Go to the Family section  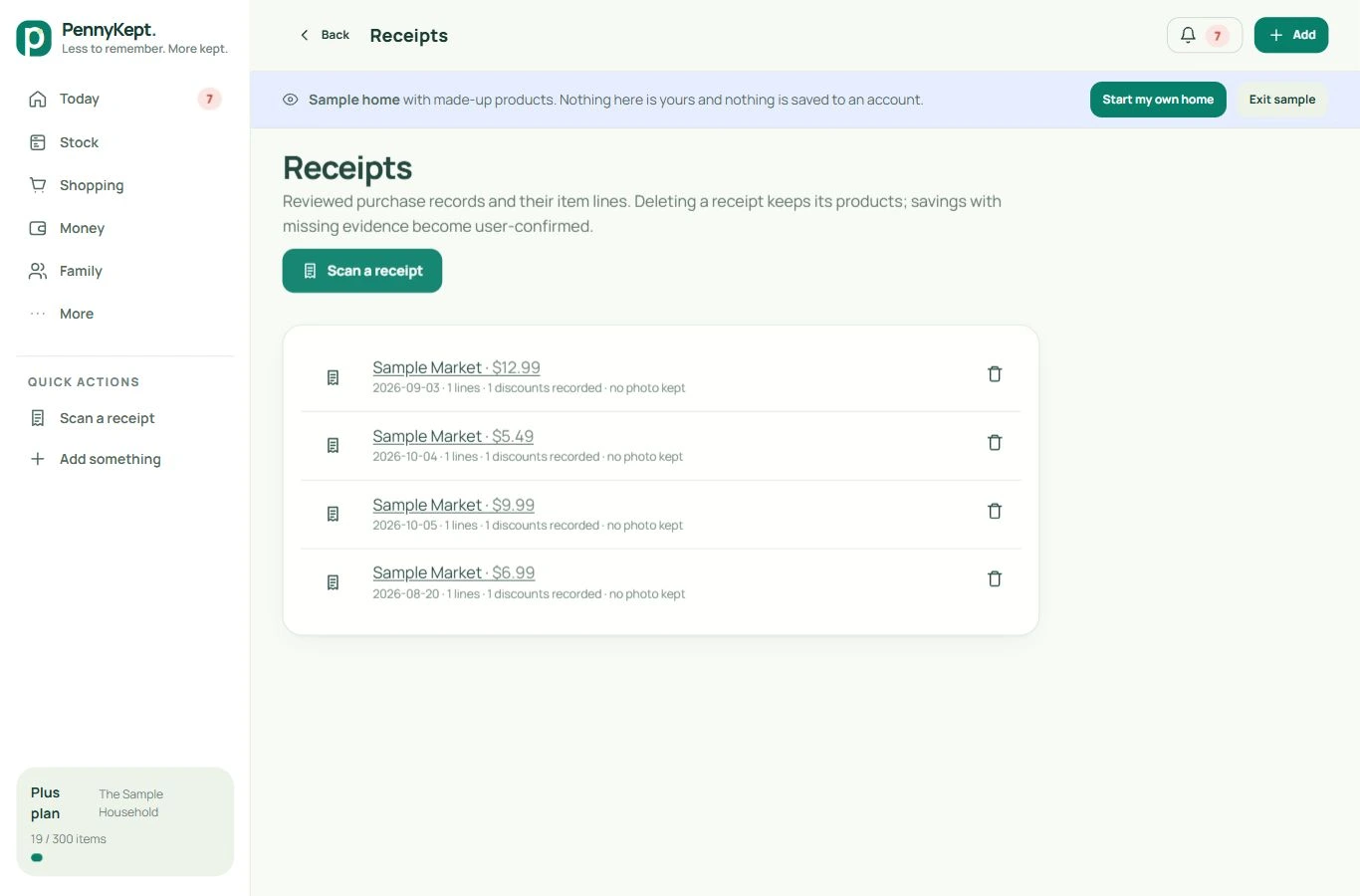point(125,271)
